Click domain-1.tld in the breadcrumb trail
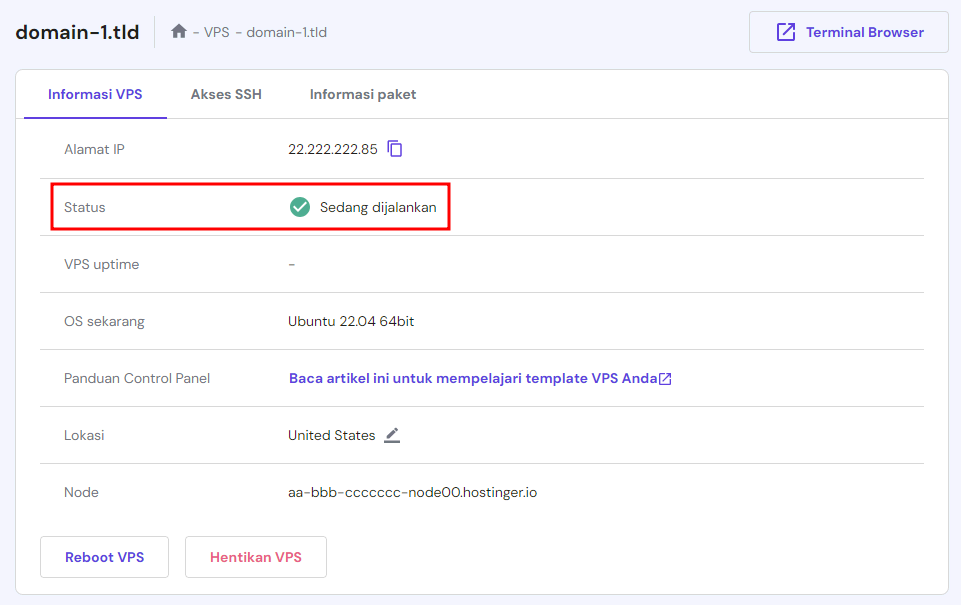This screenshot has height=605, width=961. [287, 32]
